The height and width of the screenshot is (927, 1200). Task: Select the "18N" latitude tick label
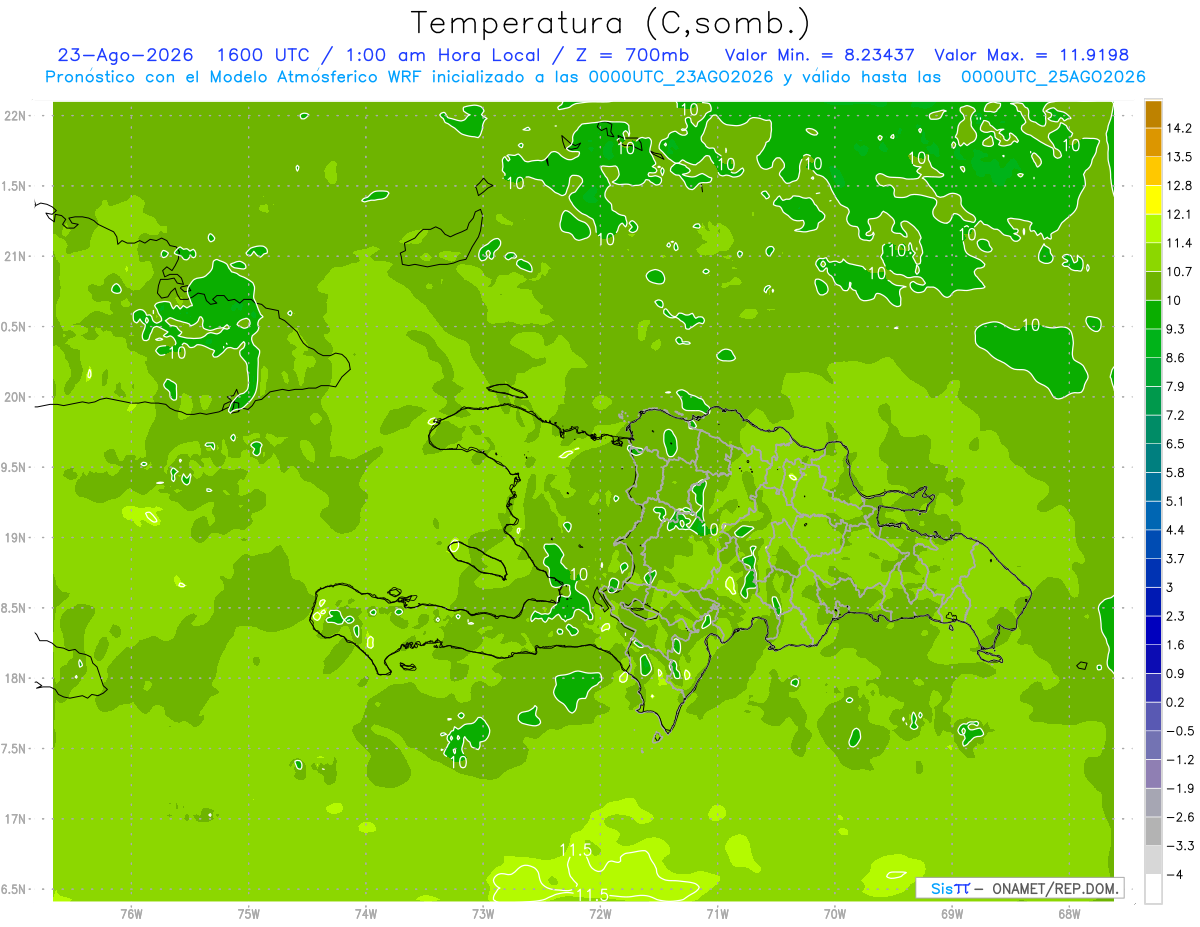tap(16, 678)
